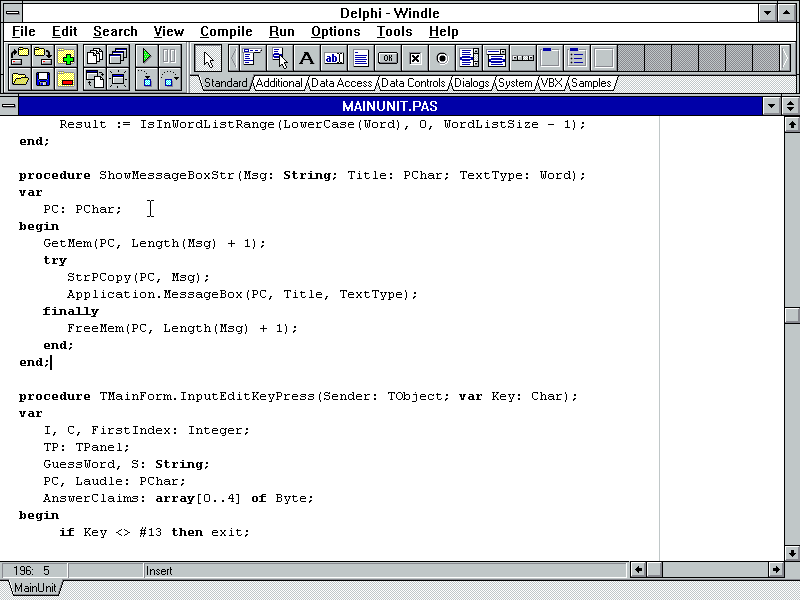Open the Delphi main window control menu
This screenshot has height=600, width=800.
13,12
